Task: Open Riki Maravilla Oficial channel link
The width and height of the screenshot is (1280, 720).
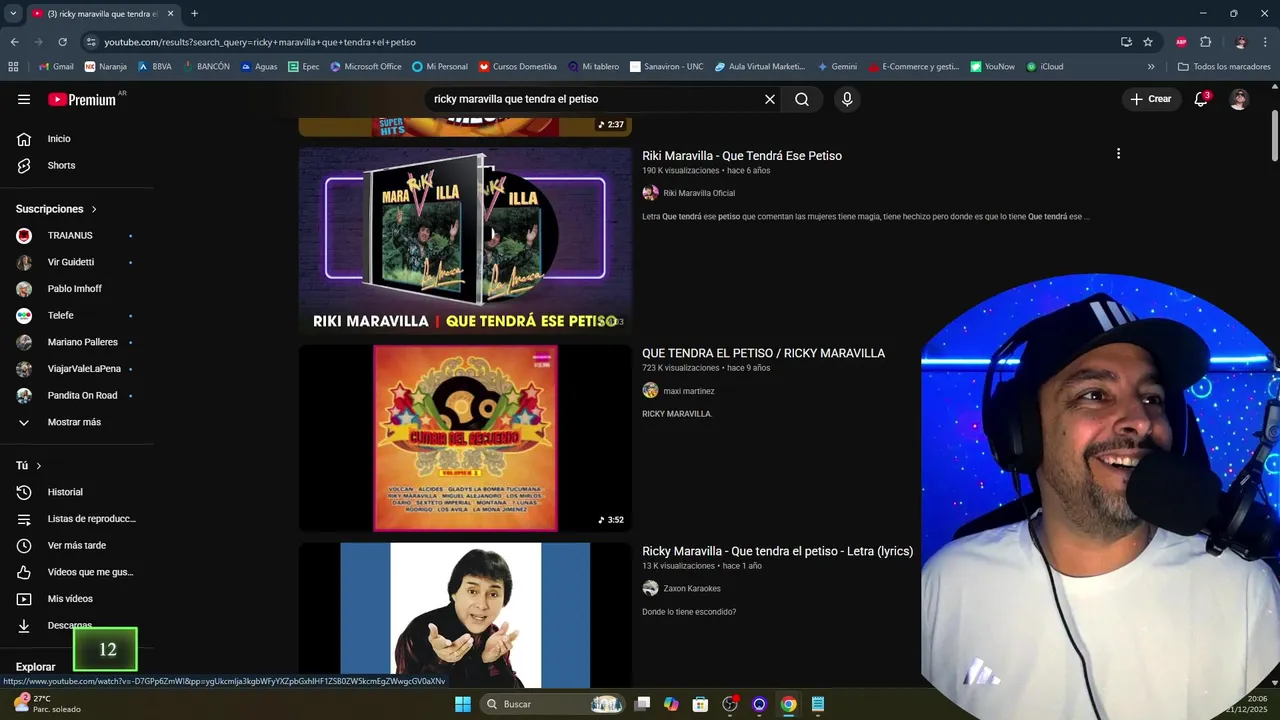Action: (699, 193)
